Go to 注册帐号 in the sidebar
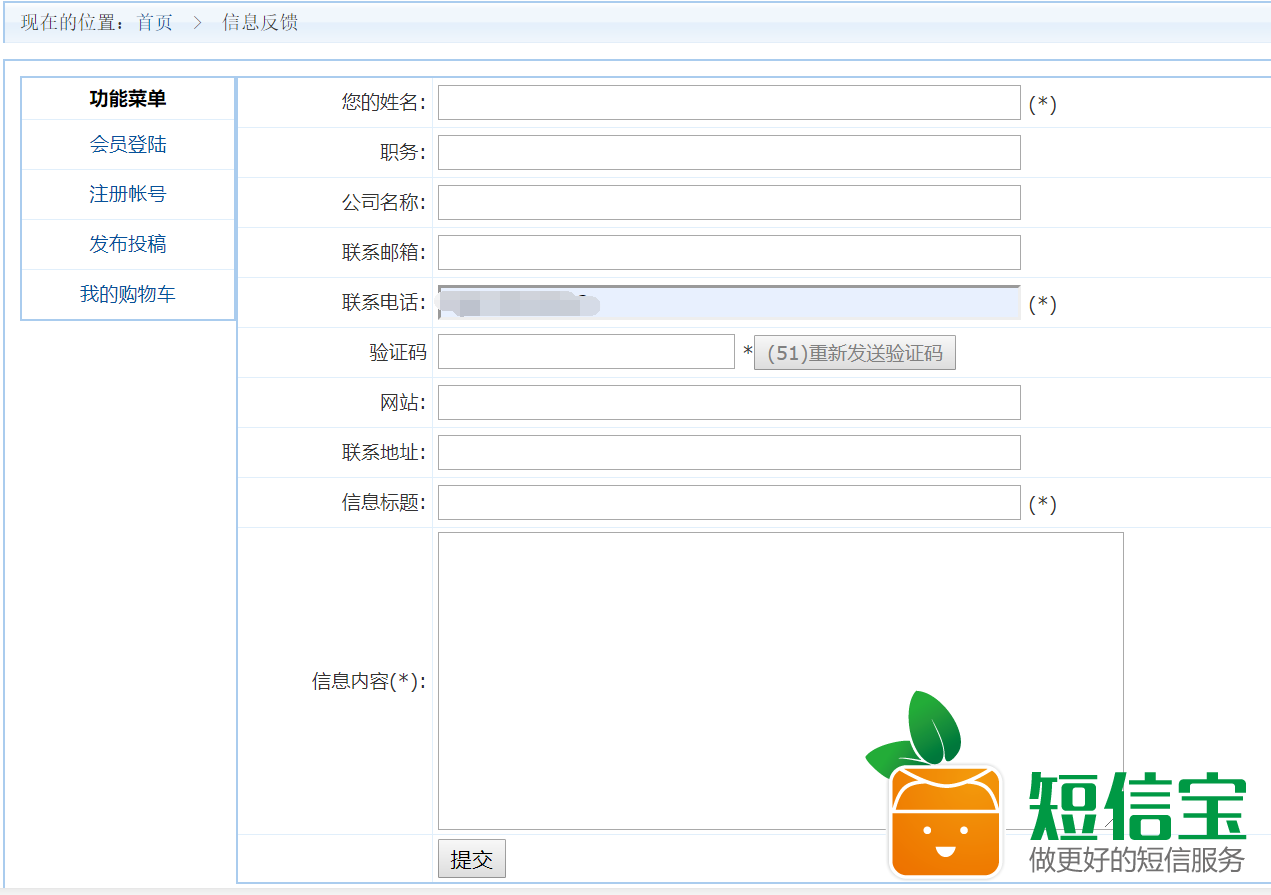 (x=128, y=194)
